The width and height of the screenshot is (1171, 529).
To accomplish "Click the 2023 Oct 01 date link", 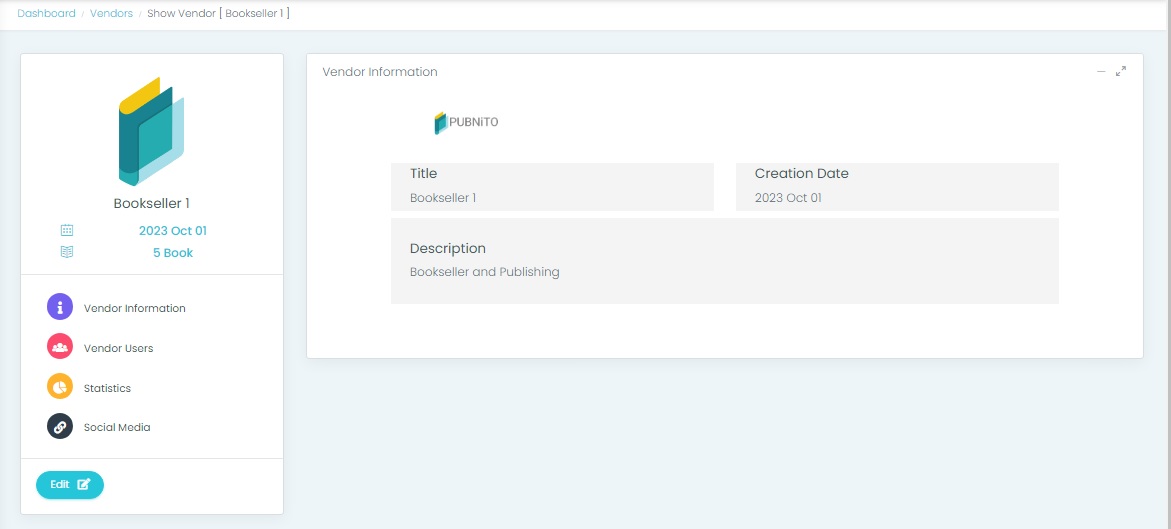I will [x=172, y=230].
